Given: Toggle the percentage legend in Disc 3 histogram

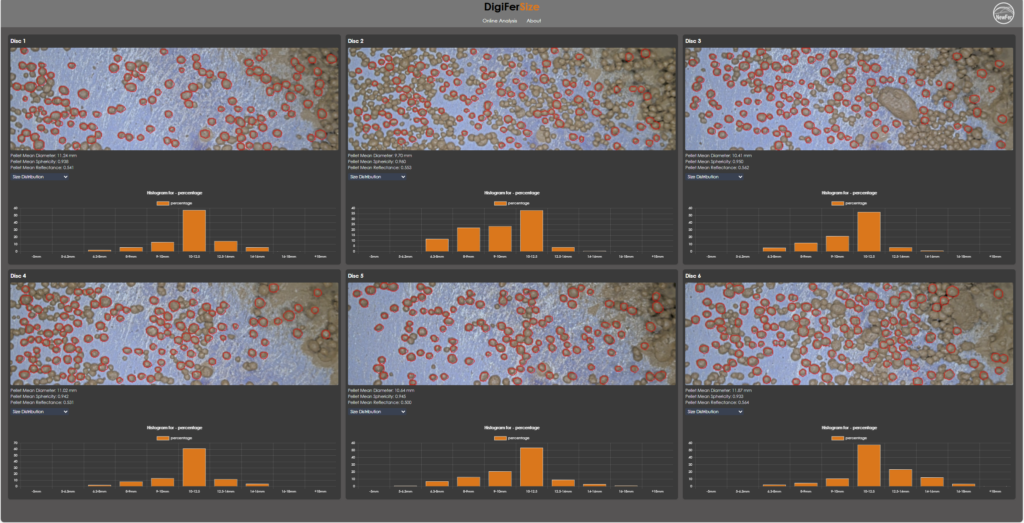Looking at the screenshot, I should [848, 202].
